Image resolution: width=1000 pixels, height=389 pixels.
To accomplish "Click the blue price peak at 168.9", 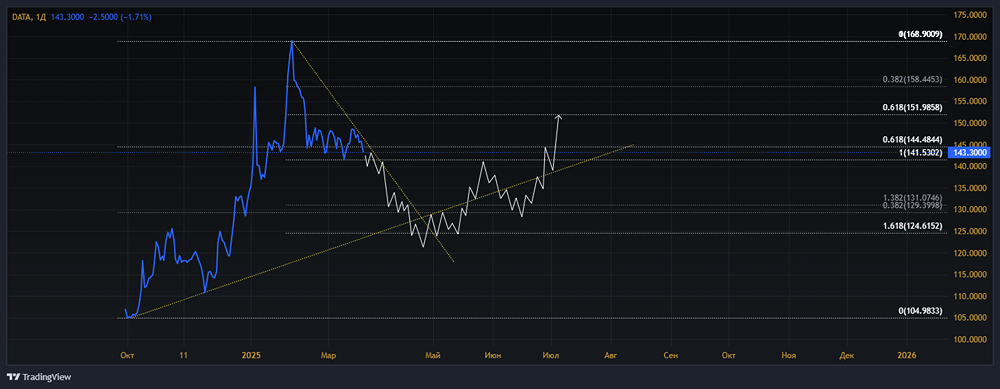I will [292, 41].
